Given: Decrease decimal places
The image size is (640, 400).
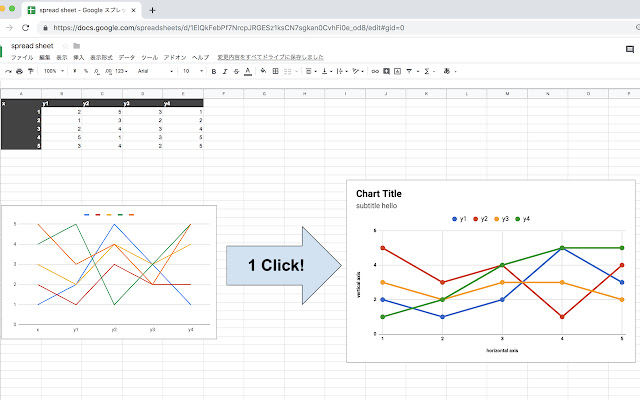Looking at the screenshot, I should point(96,71).
